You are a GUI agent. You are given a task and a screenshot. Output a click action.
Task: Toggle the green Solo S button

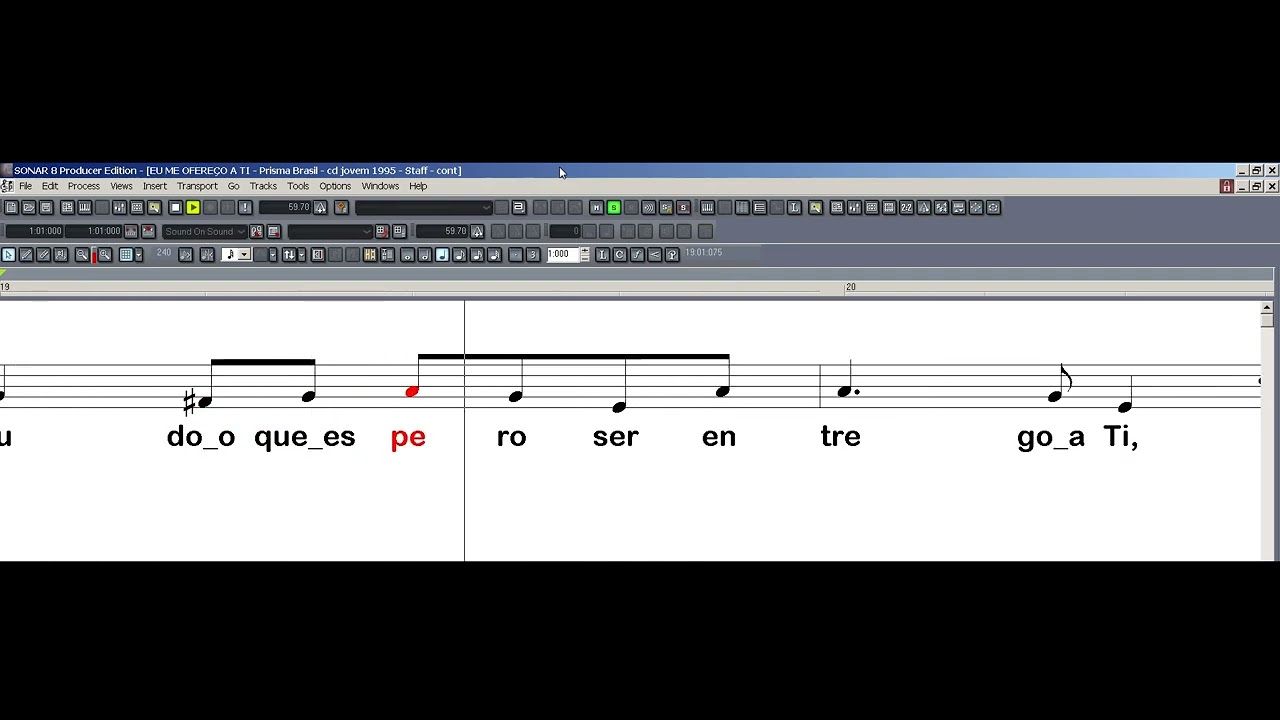614,207
